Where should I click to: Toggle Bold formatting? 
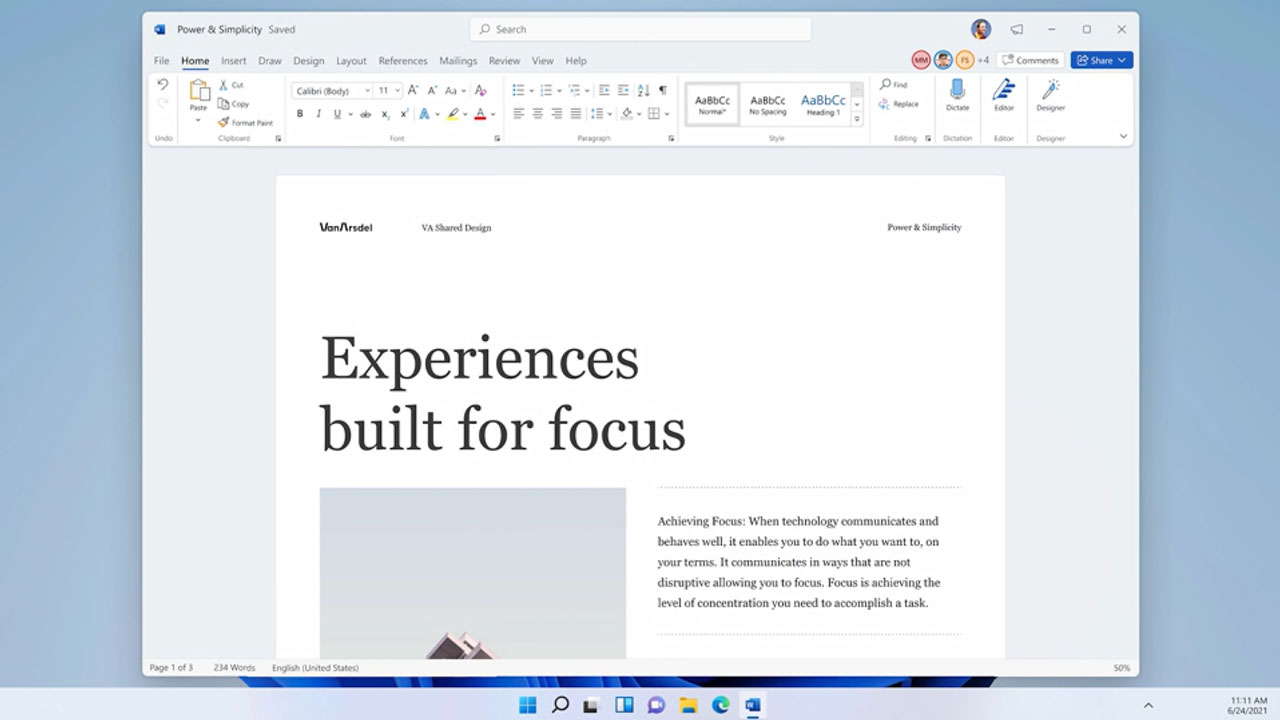300,114
